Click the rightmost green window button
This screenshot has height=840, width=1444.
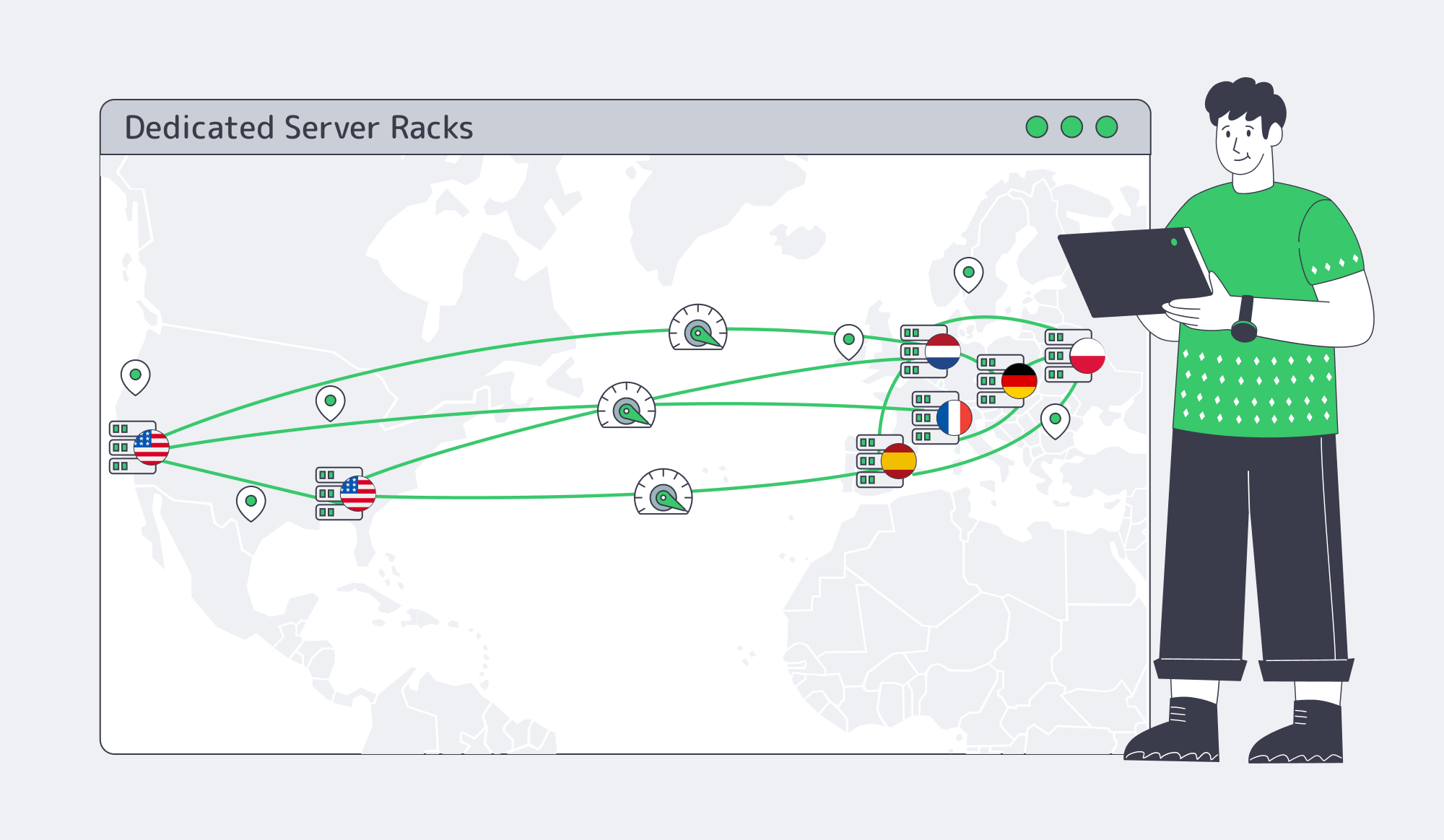click(1106, 127)
